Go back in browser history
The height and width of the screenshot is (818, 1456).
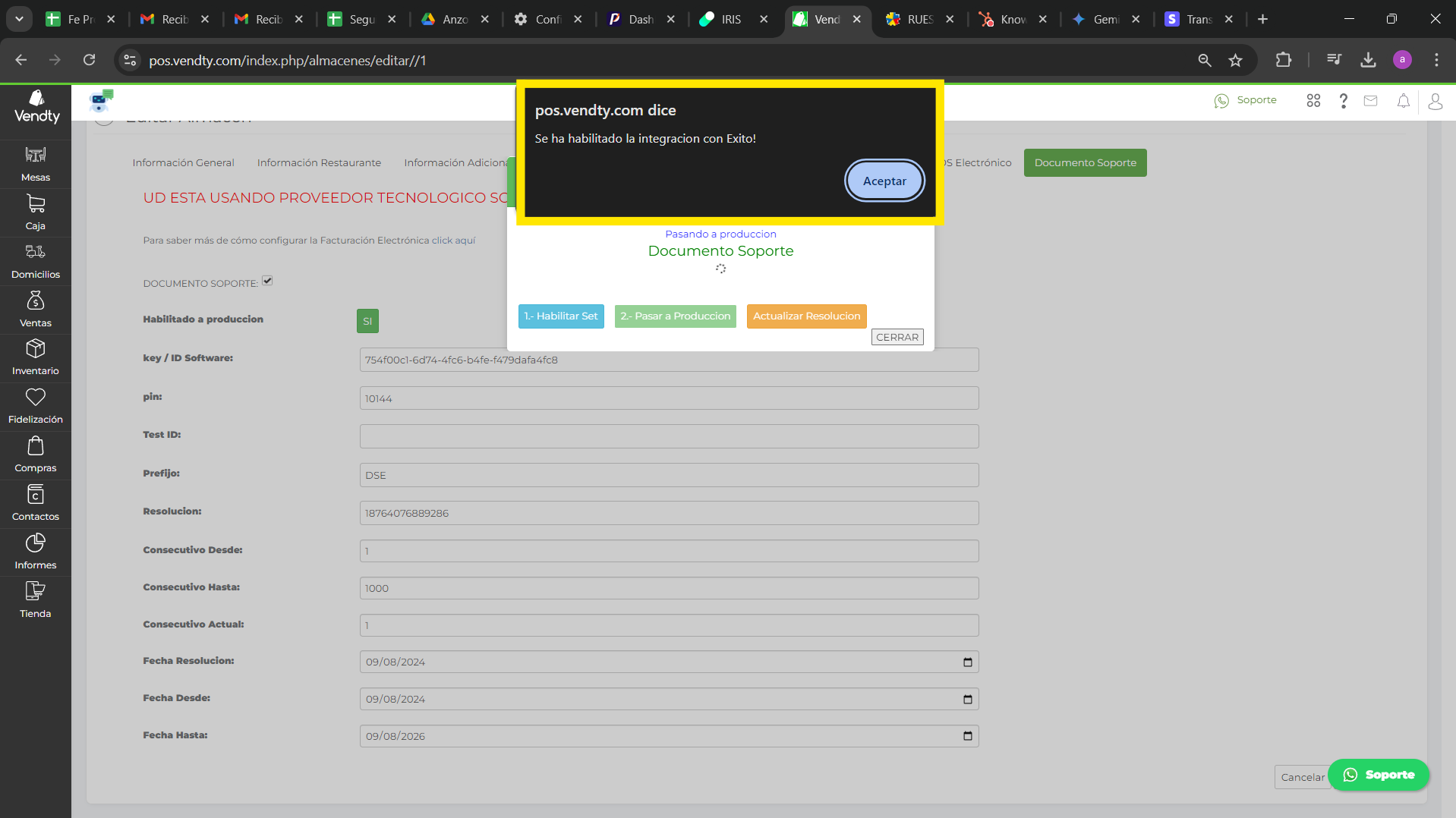tap(20, 60)
